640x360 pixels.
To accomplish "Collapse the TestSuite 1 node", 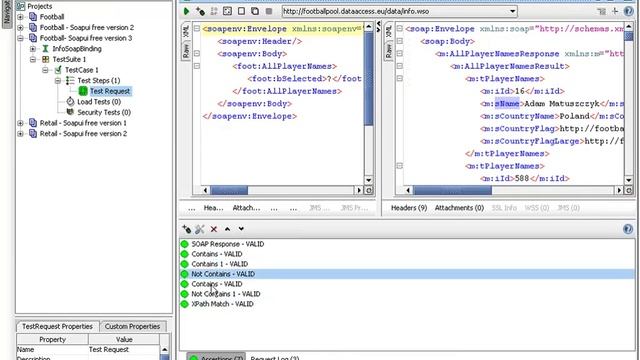I will (33, 60).
